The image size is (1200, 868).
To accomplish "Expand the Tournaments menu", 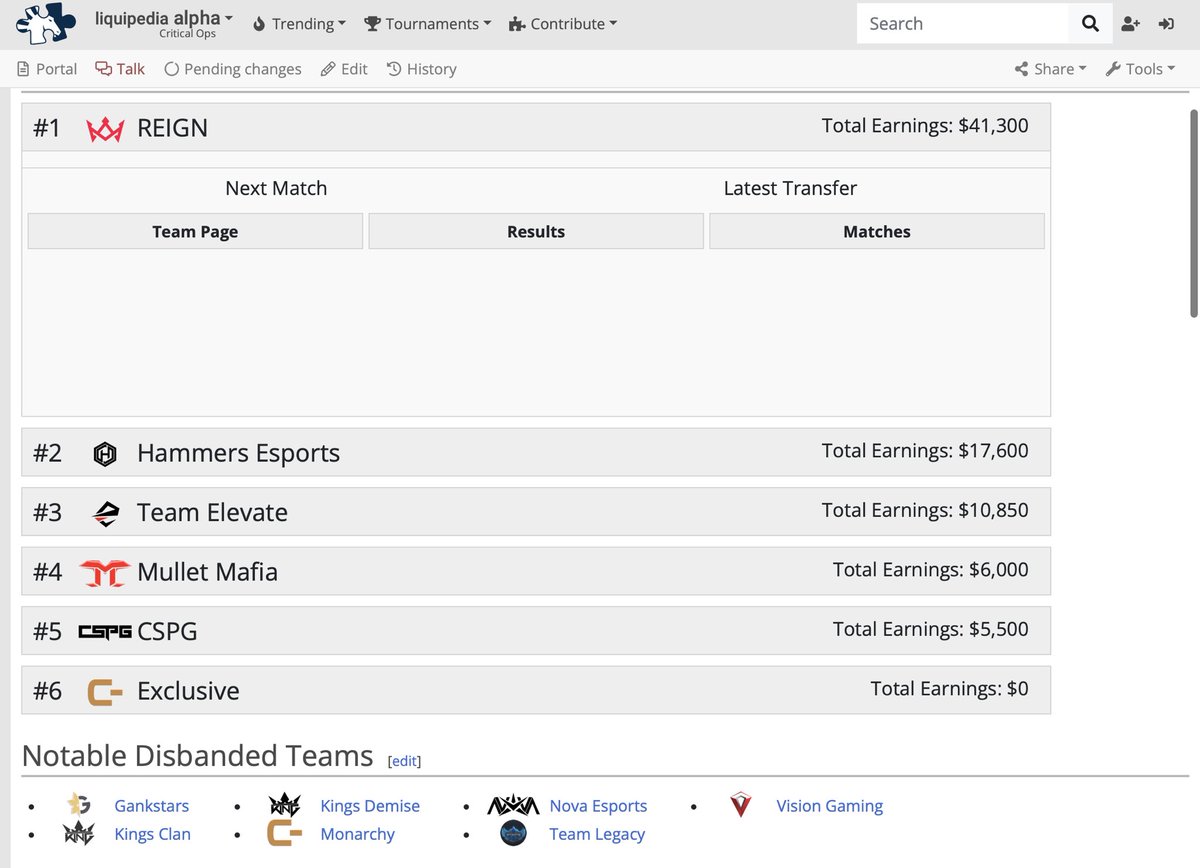I will point(427,24).
